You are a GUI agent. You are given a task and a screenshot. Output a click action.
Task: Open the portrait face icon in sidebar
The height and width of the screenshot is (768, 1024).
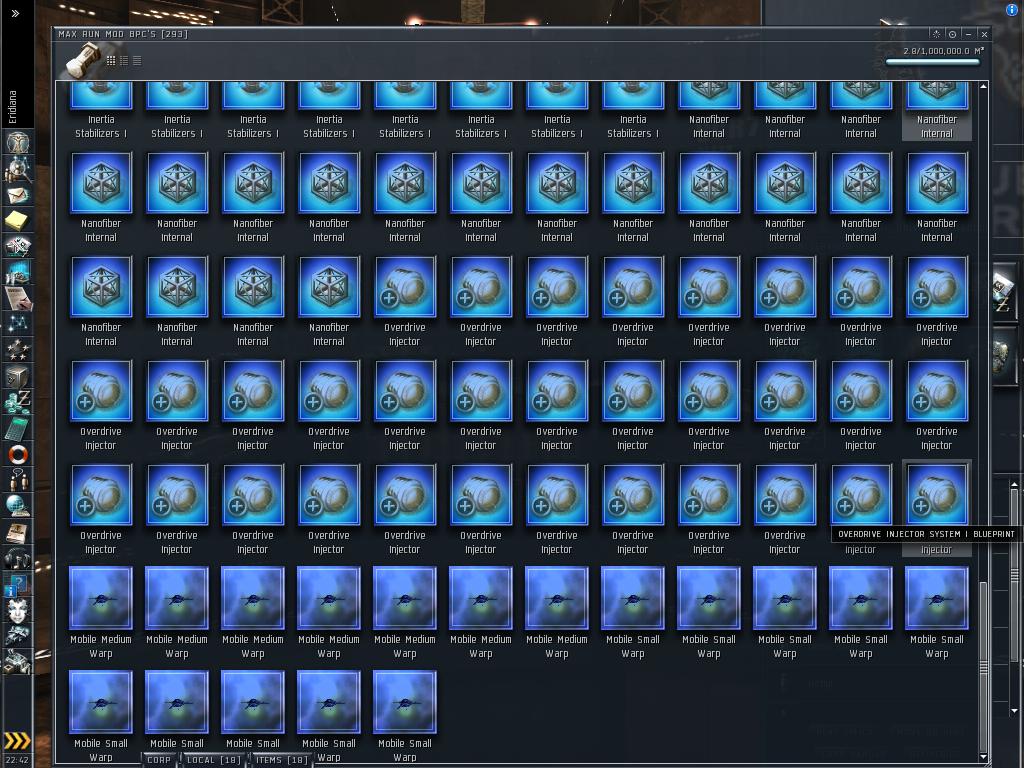click(x=18, y=610)
